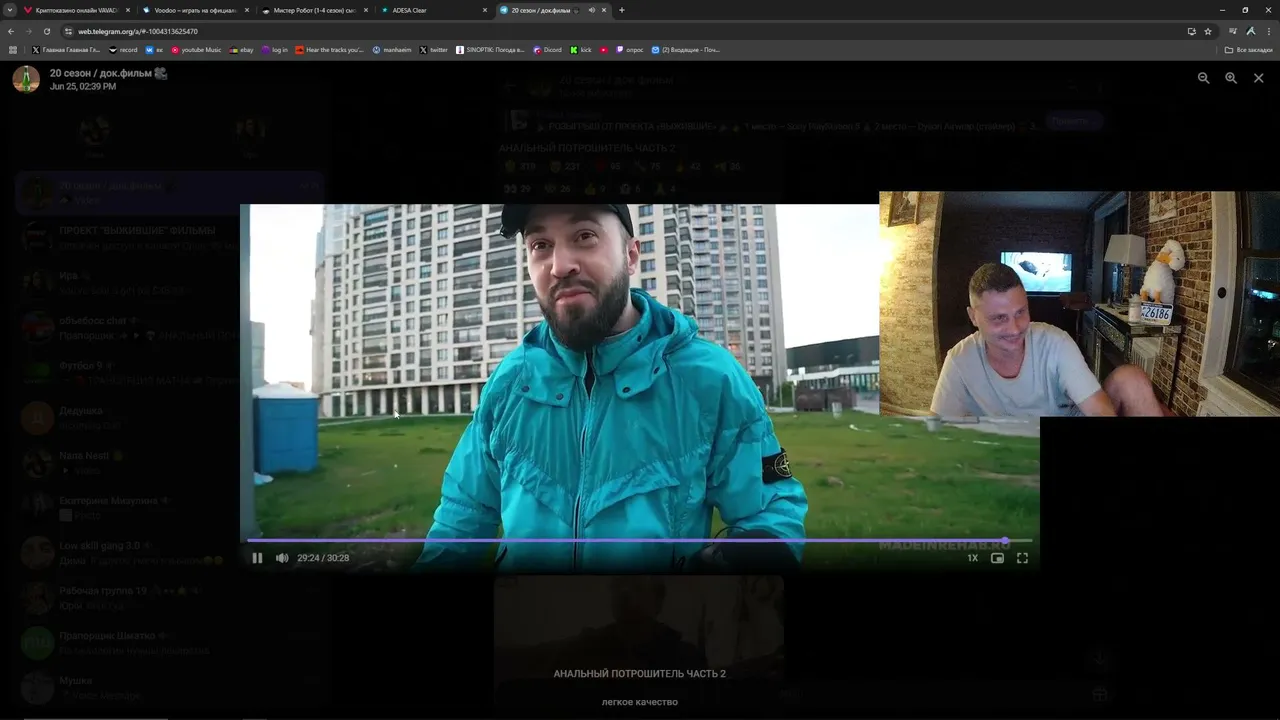Open the 'kick' bookmark
Image resolution: width=1280 pixels, height=720 pixels.
point(581,50)
